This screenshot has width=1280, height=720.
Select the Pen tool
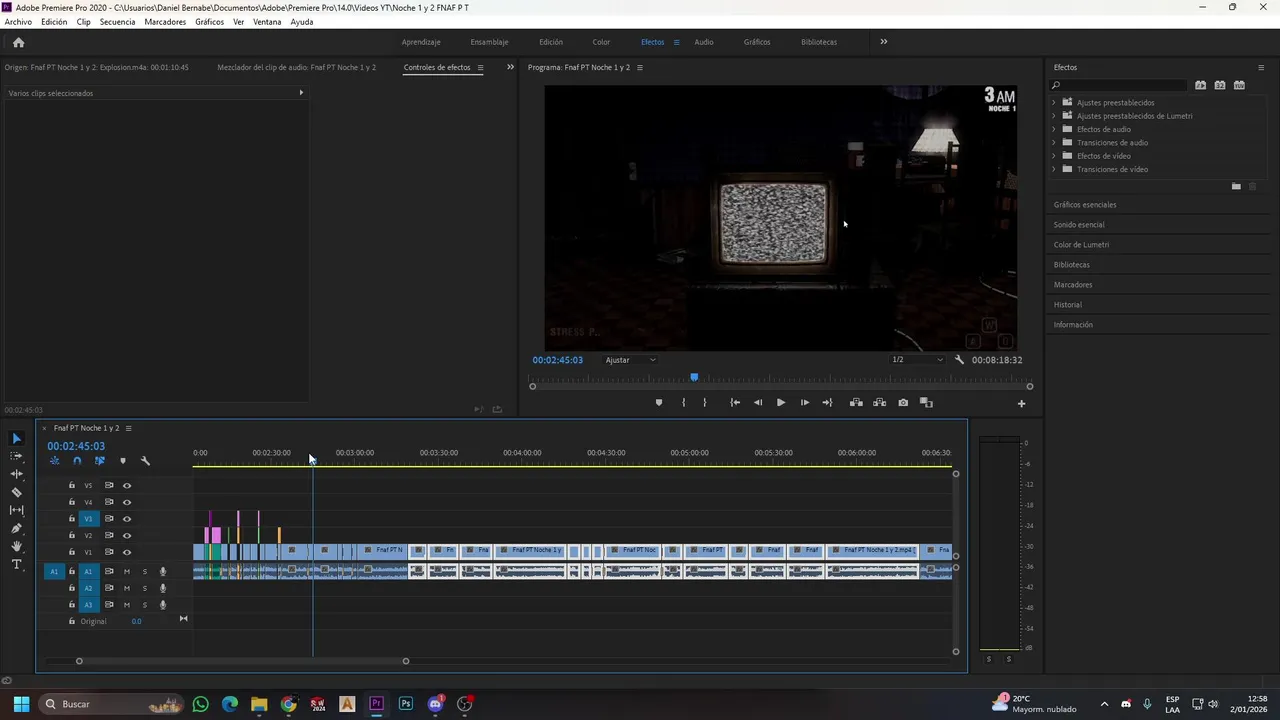tap(16, 528)
